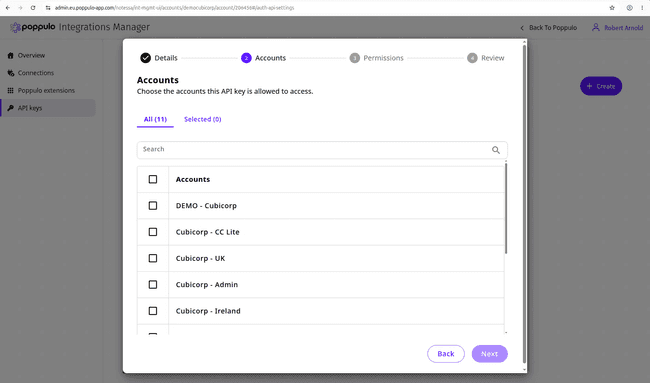Image resolution: width=650 pixels, height=383 pixels.
Task: Click the Review step number circle
Action: coord(472,58)
